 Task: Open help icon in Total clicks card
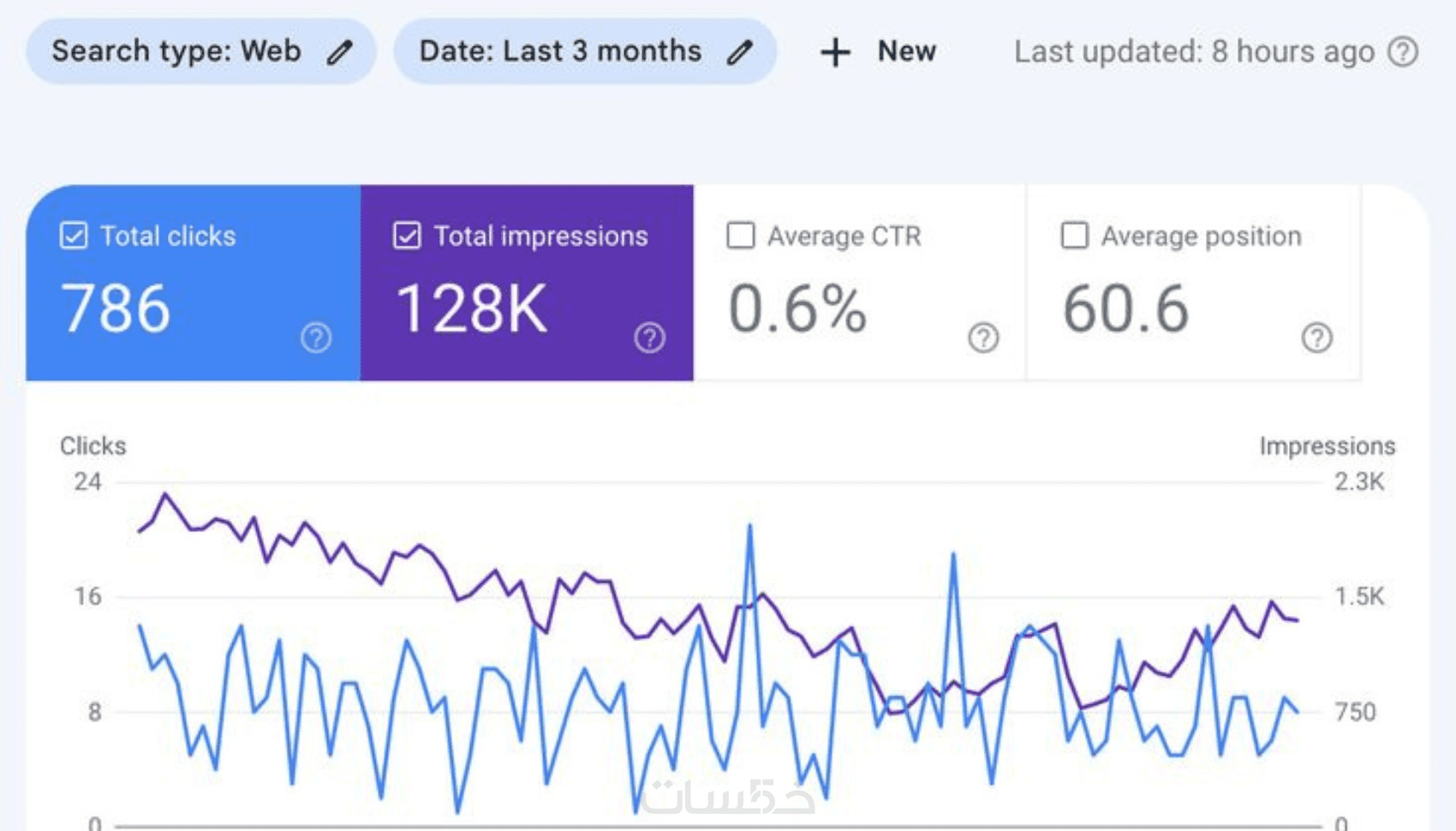pyautogui.click(x=316, y=338)
